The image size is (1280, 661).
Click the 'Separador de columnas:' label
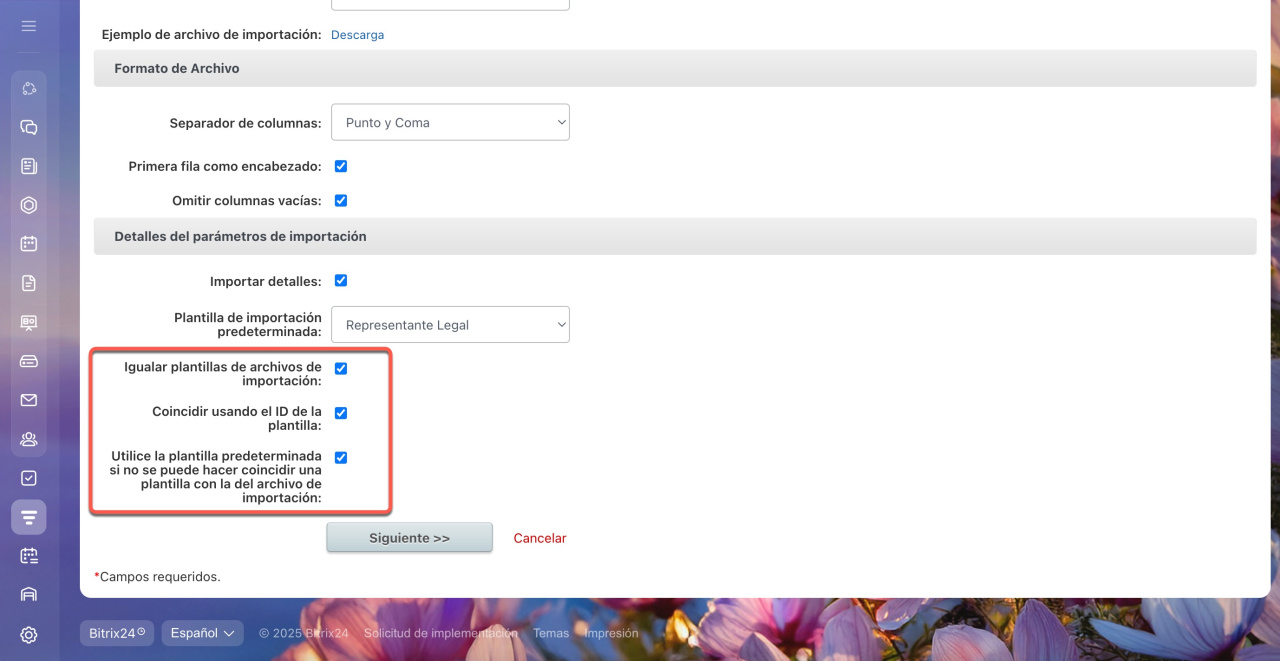pos(246,123)
